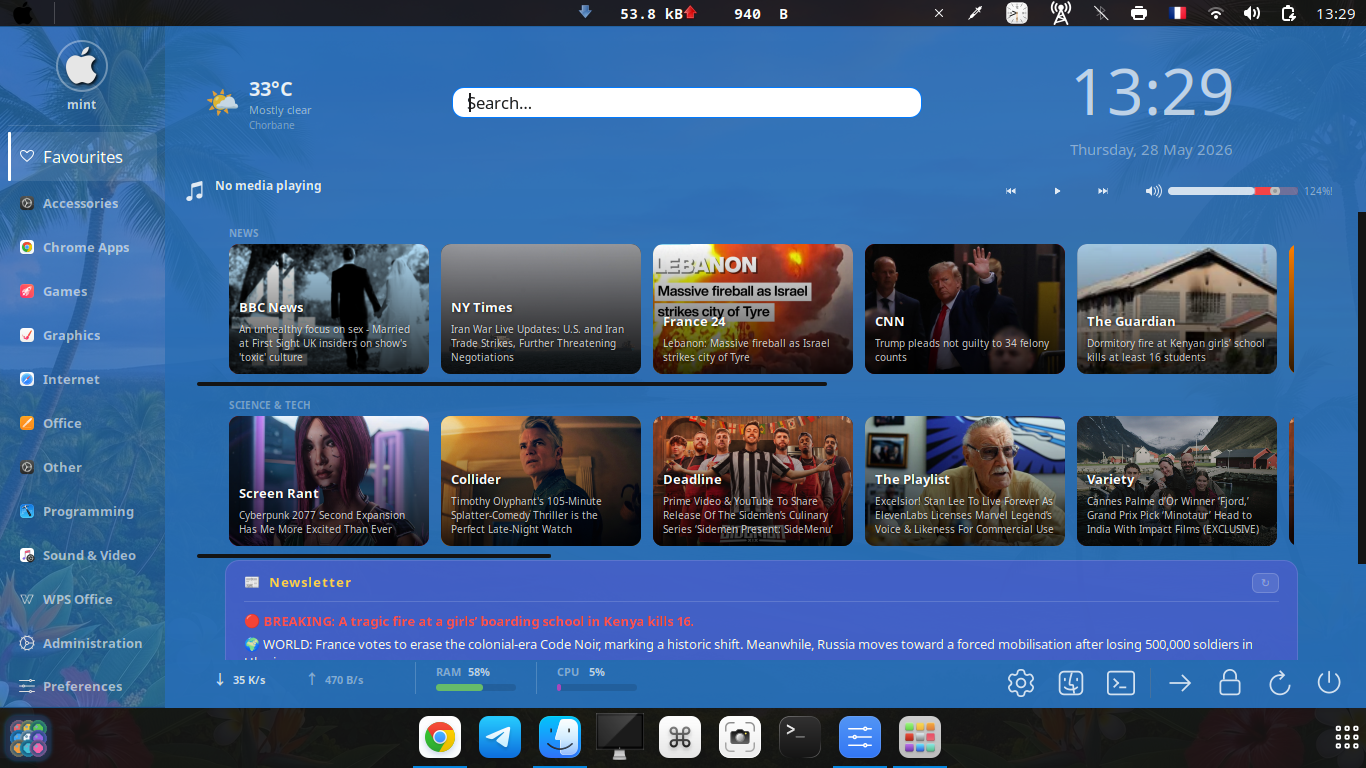The height and width of the screenshot is (768, 1366).
Task: Select the Favourites category
Action: pyautogui.click(x=83, y=157)
